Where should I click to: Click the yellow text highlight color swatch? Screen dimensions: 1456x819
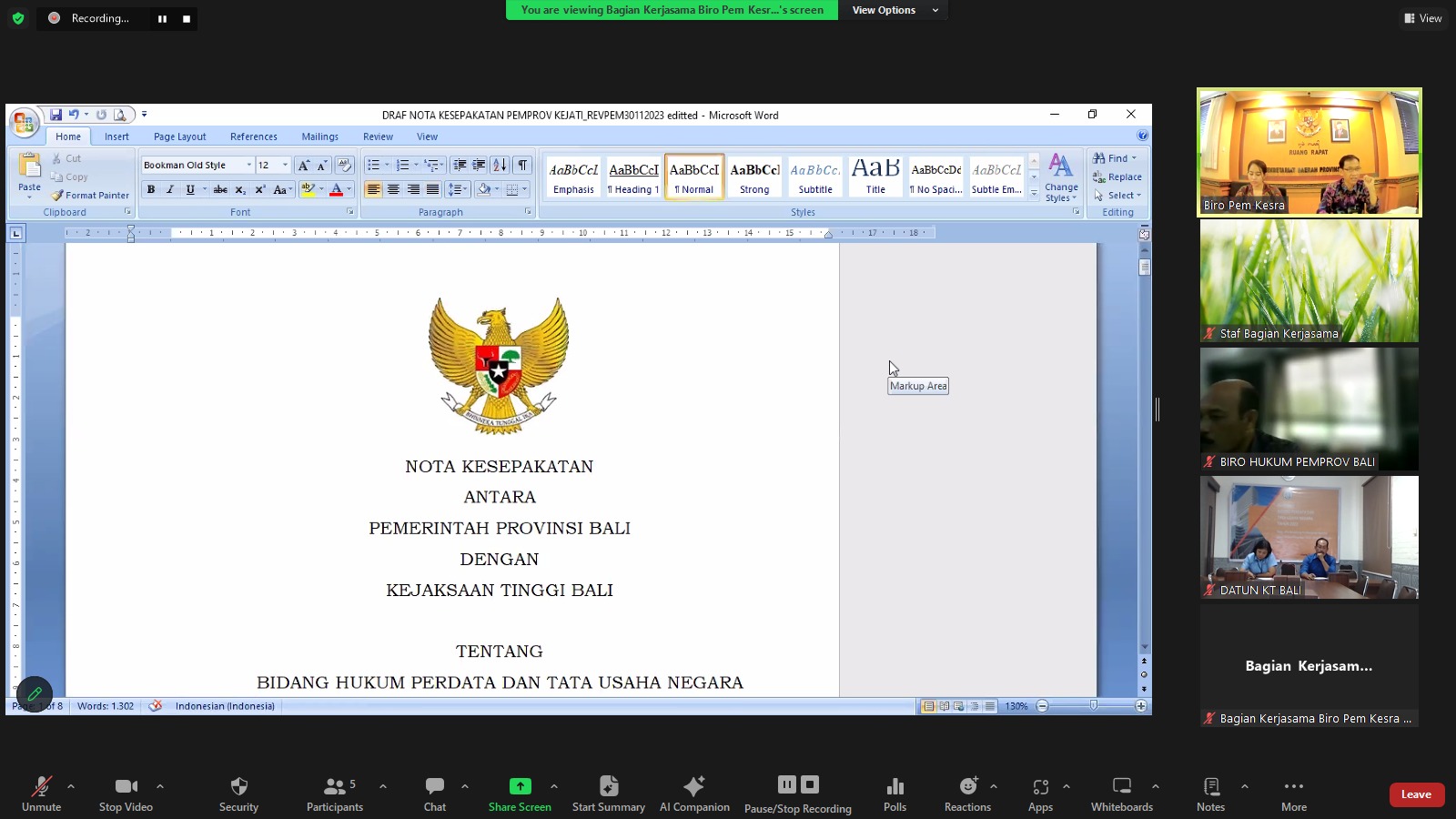pos(308,189)
